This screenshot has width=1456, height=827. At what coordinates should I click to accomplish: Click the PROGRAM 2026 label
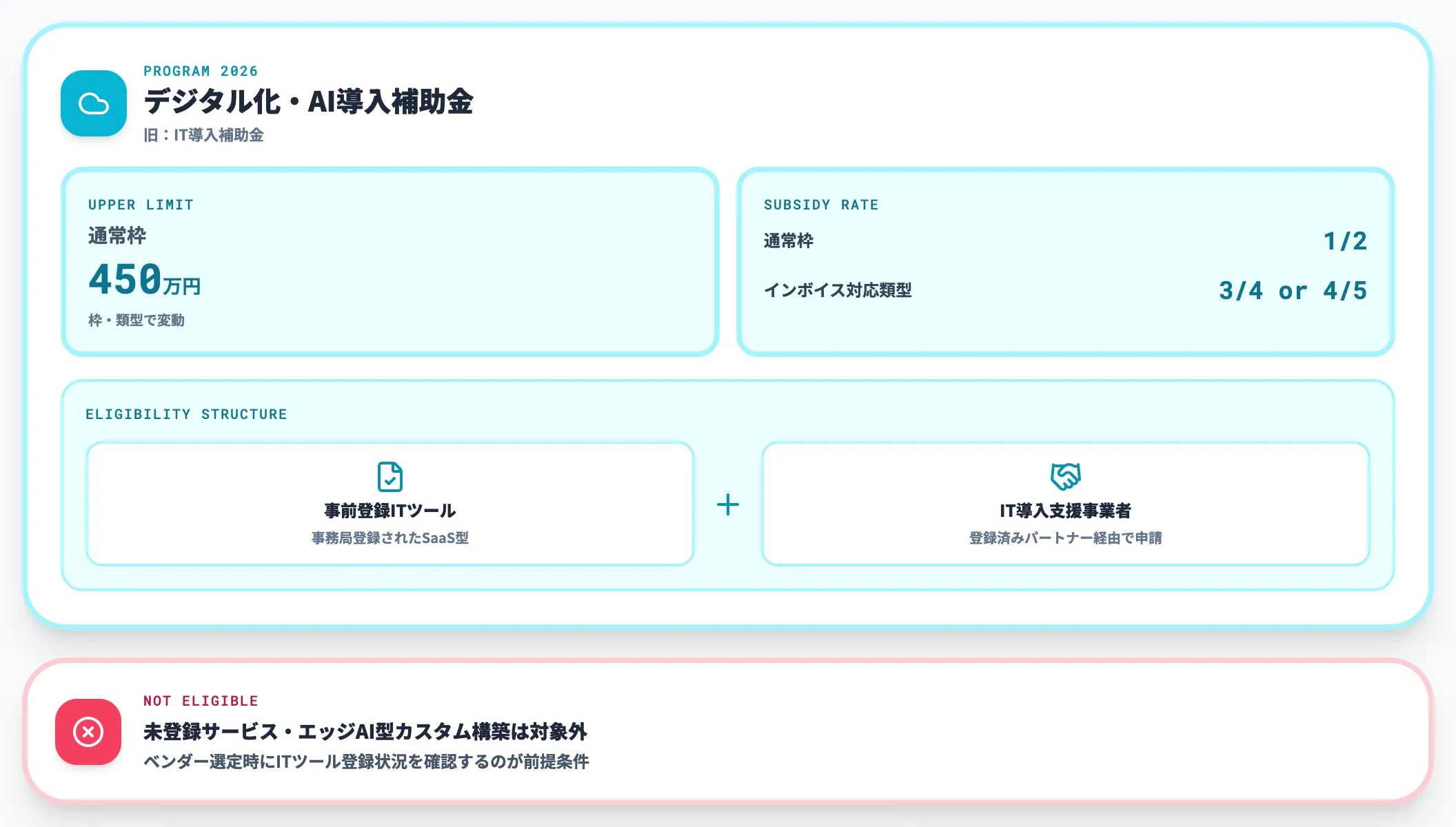click(x=200, y=70)
